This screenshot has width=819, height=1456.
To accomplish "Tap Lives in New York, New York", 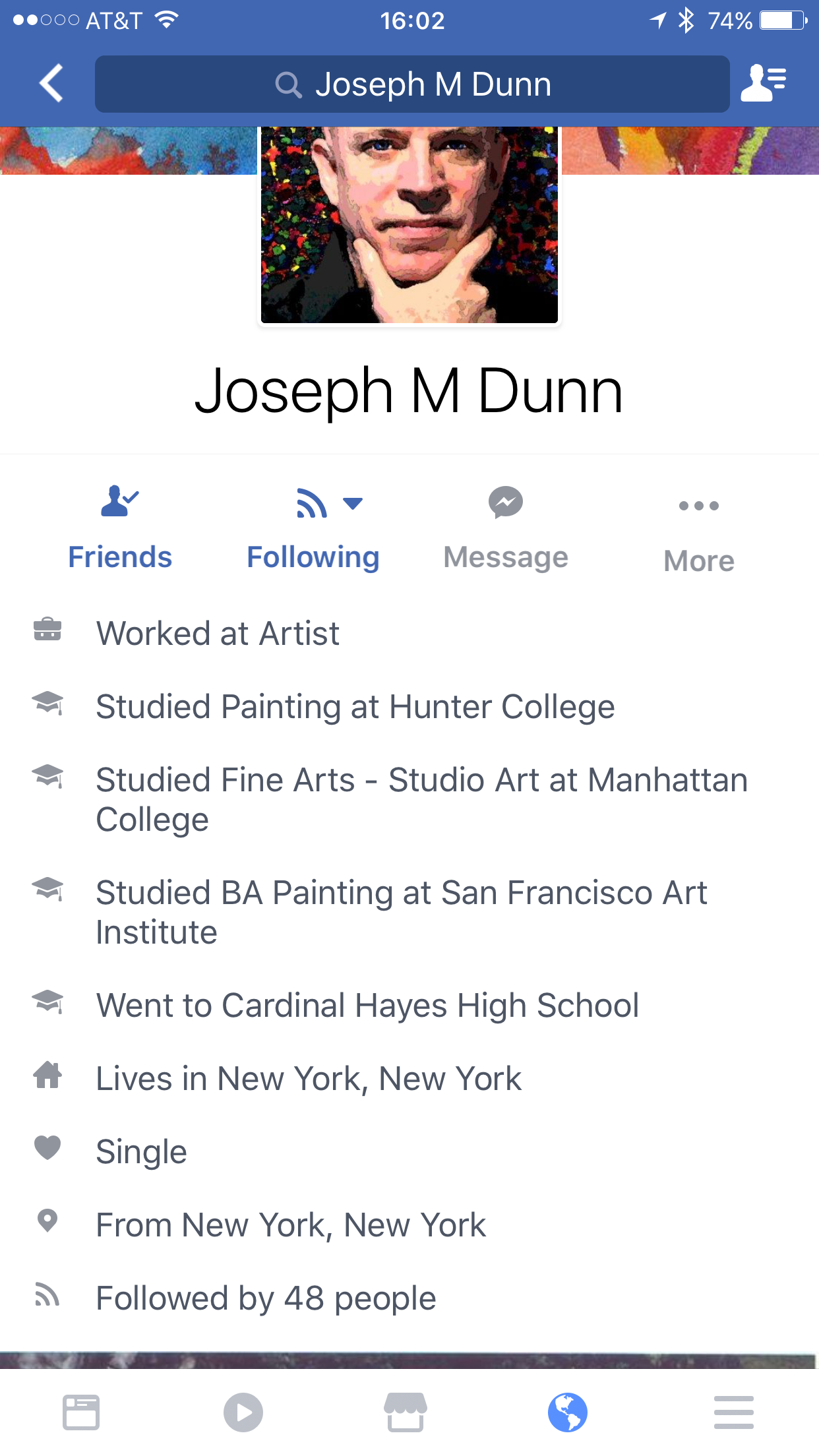I will [309, 1079].
